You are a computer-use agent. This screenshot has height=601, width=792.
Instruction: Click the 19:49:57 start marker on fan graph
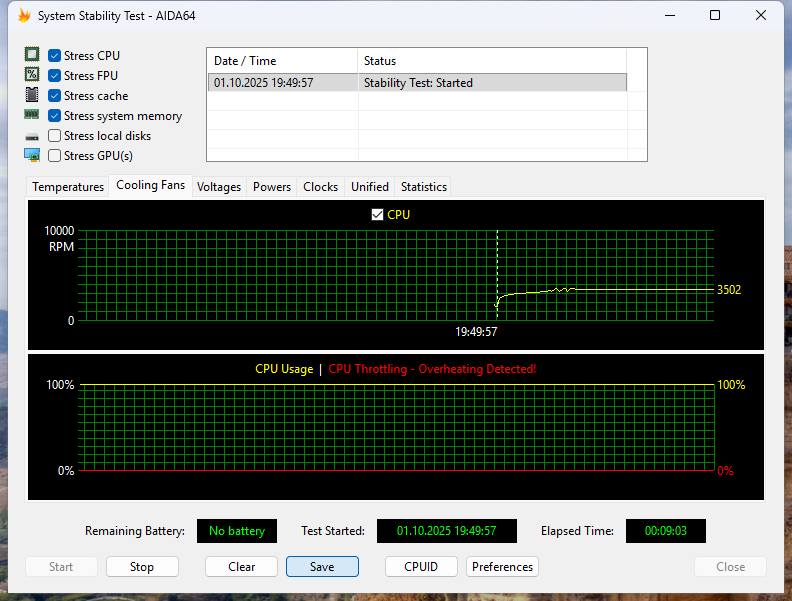pos(476,332)
